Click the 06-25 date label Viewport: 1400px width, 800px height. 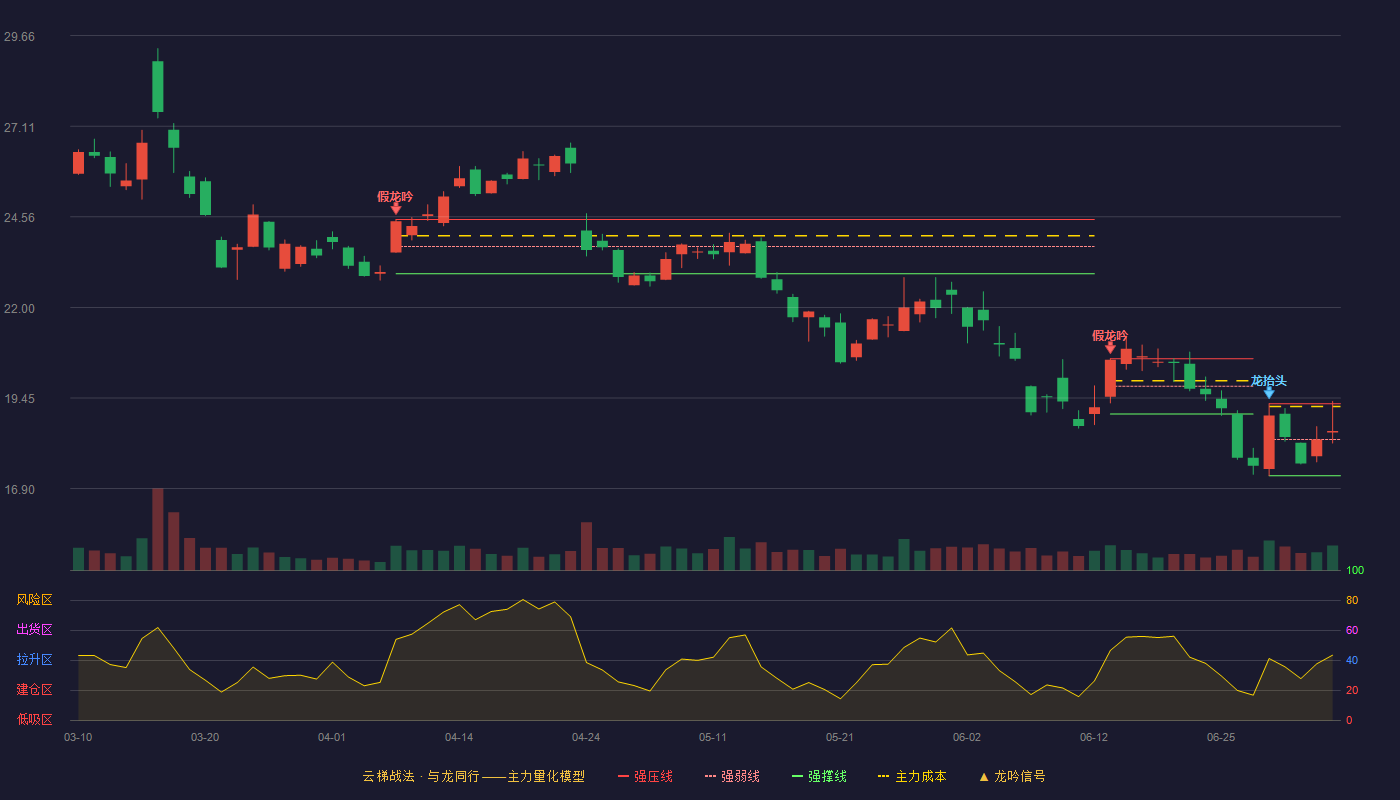pyautogui.click(x=1221, y=737)
